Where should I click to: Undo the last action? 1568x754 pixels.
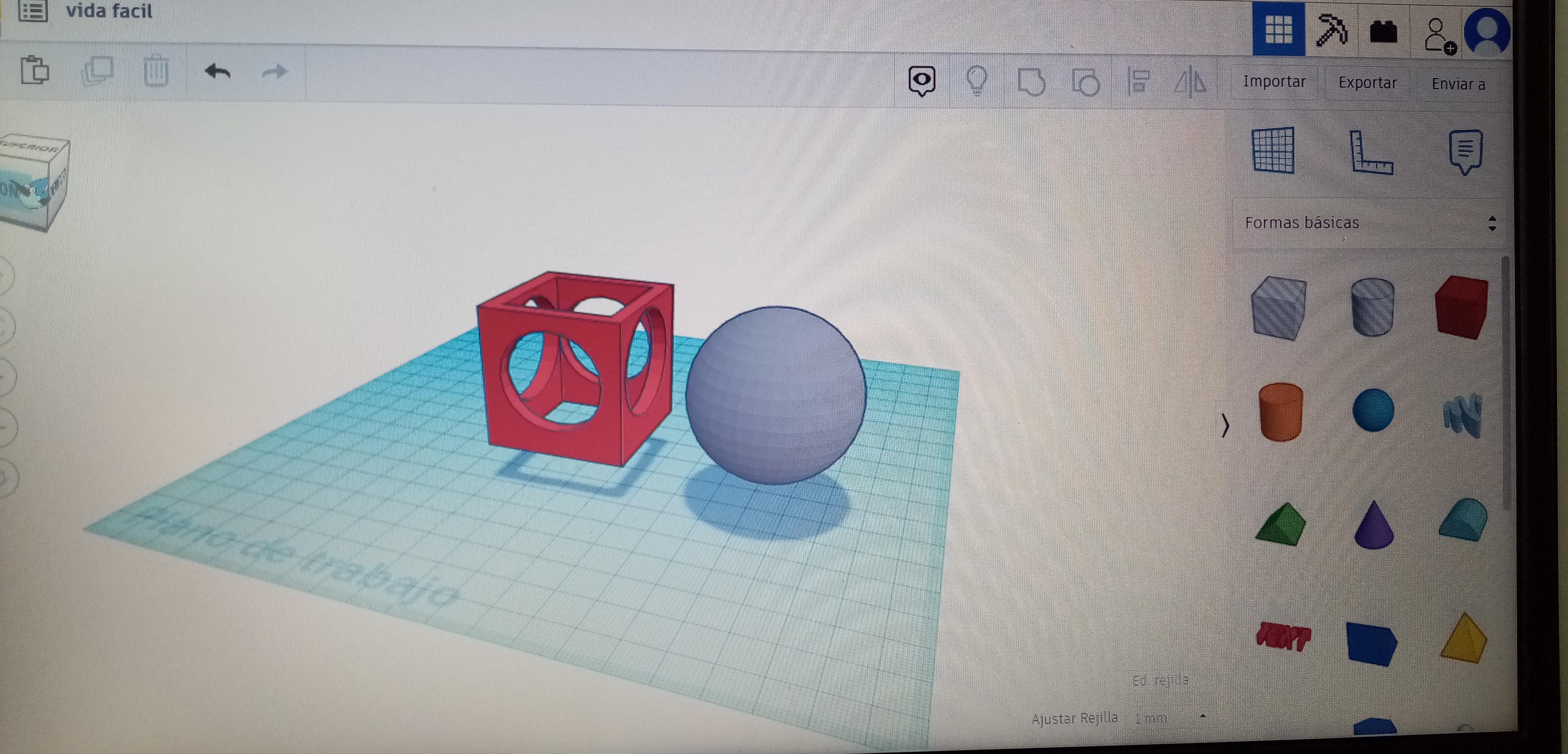218,72
